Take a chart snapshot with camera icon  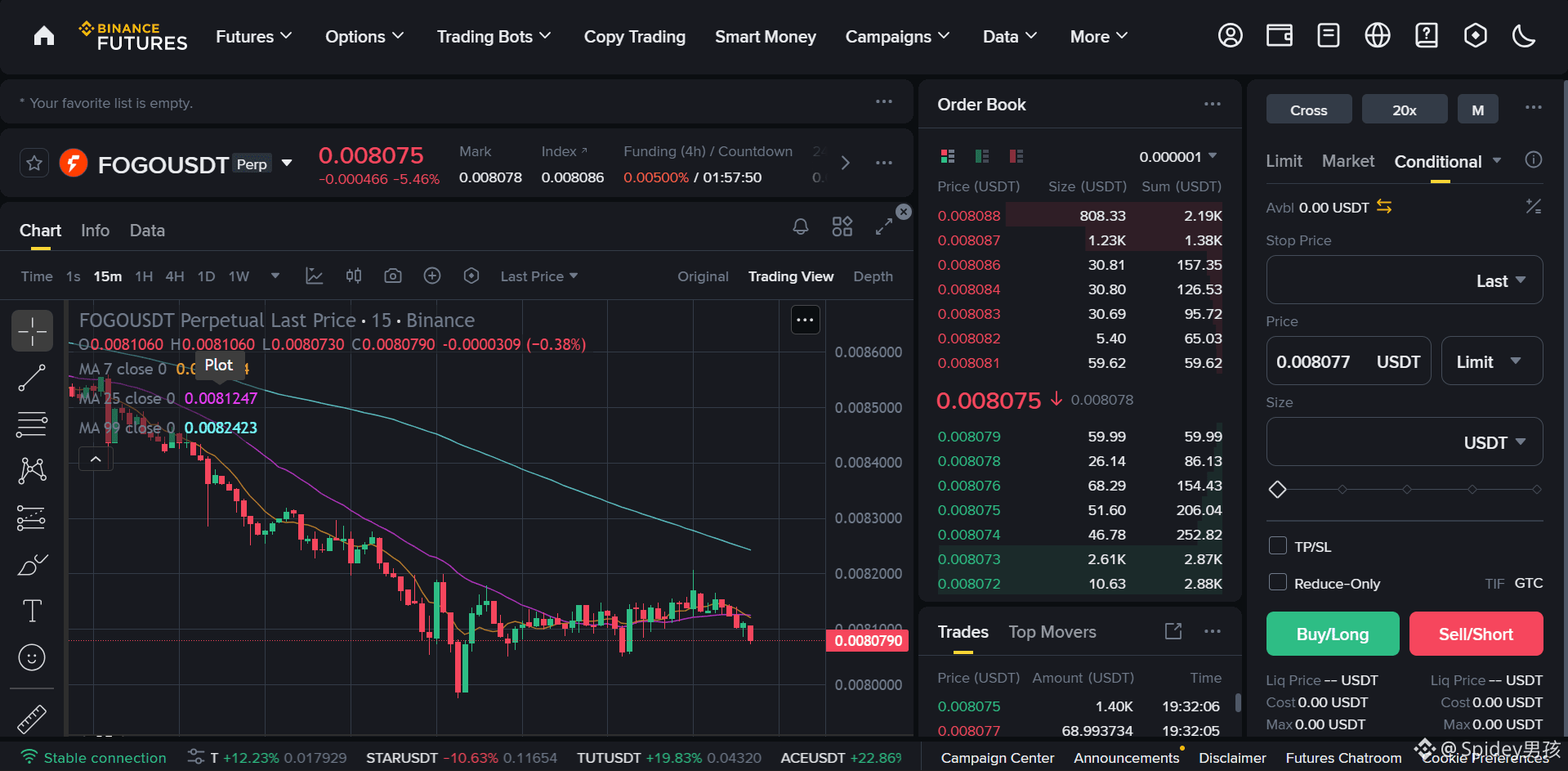(x=393, y=276)
